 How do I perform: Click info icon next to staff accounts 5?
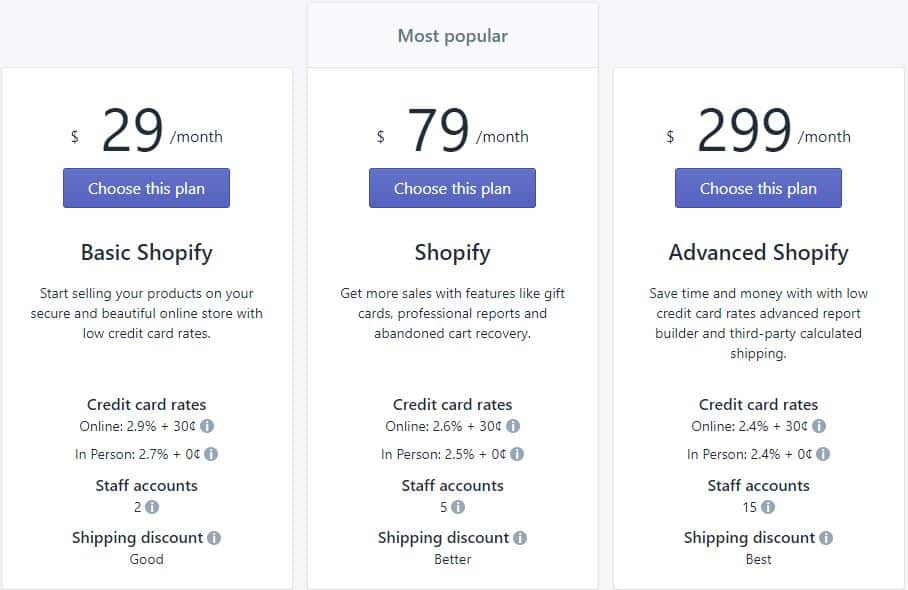pos(458,507)
